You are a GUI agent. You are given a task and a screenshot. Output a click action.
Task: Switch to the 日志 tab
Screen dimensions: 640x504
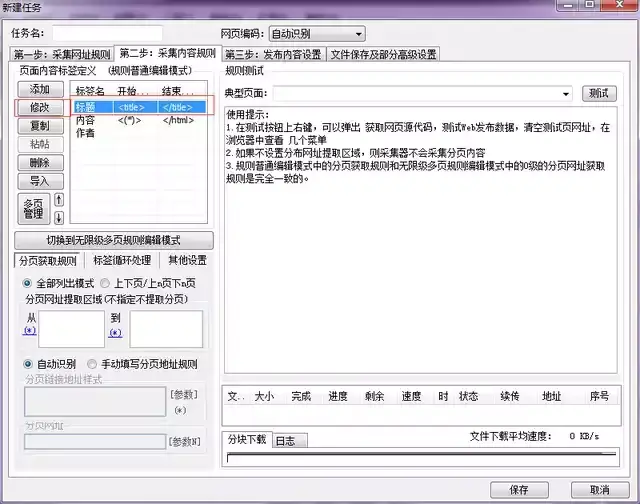click(290, 441)
